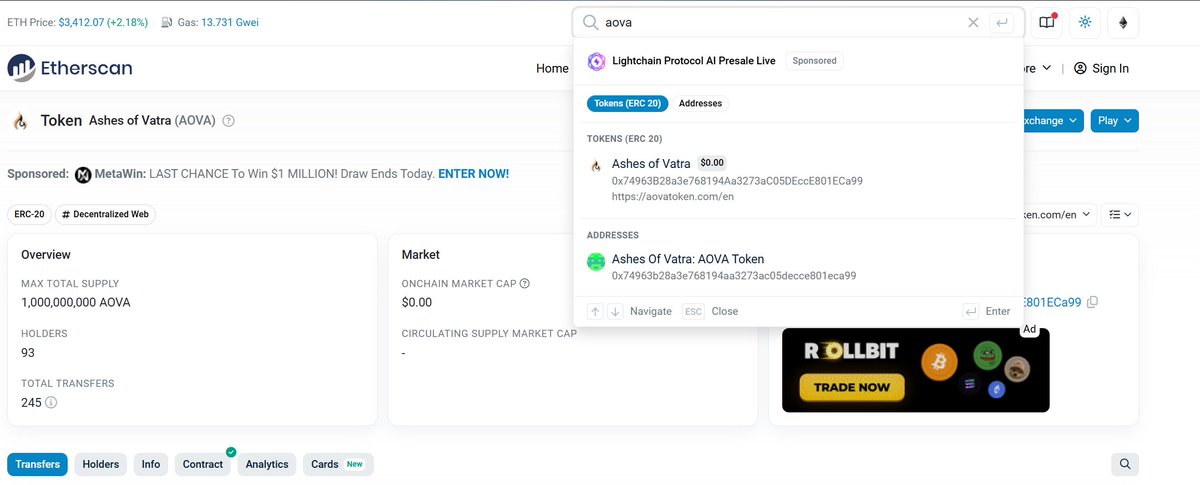Open the Ashes of Vatra token result
The height and width of the screenshot is (485, 1200).
[x=798, y=179]
